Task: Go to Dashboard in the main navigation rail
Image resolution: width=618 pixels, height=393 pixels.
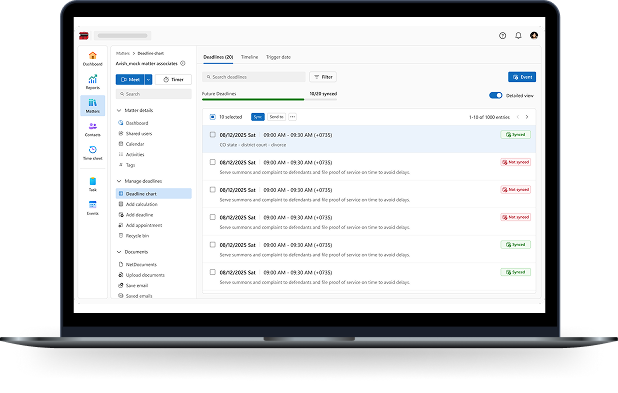Action: (93, 58)
